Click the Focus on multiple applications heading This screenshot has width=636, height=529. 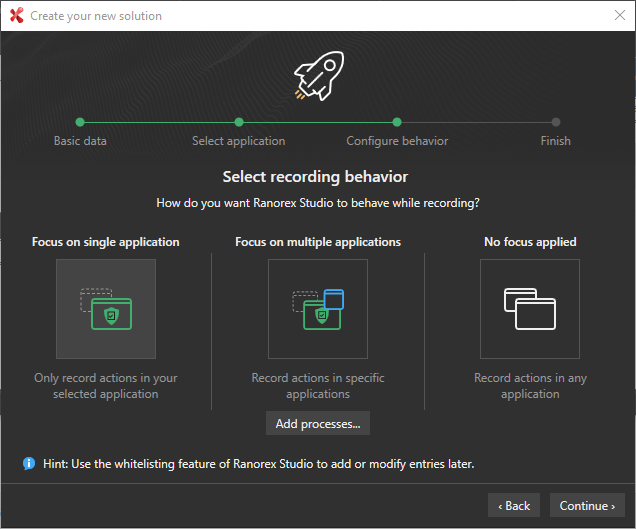coord(318,242)
